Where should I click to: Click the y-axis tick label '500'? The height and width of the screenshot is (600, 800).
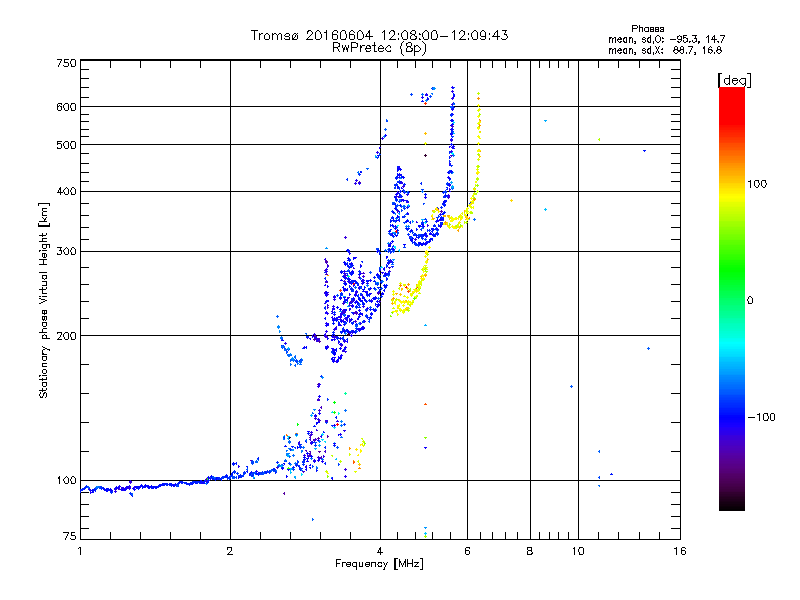(67, 145)
